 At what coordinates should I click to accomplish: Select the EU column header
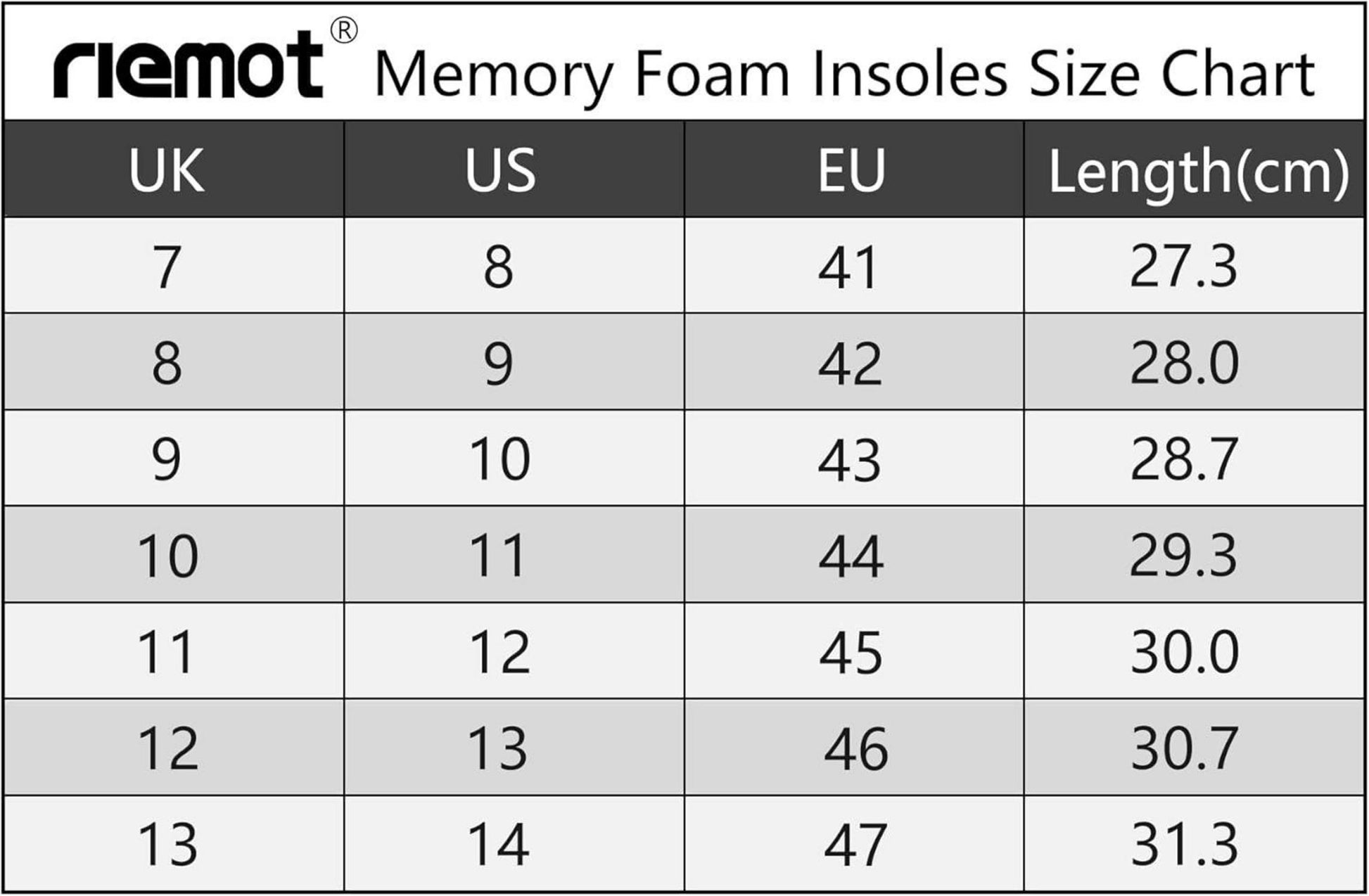(x=851, y=170)
